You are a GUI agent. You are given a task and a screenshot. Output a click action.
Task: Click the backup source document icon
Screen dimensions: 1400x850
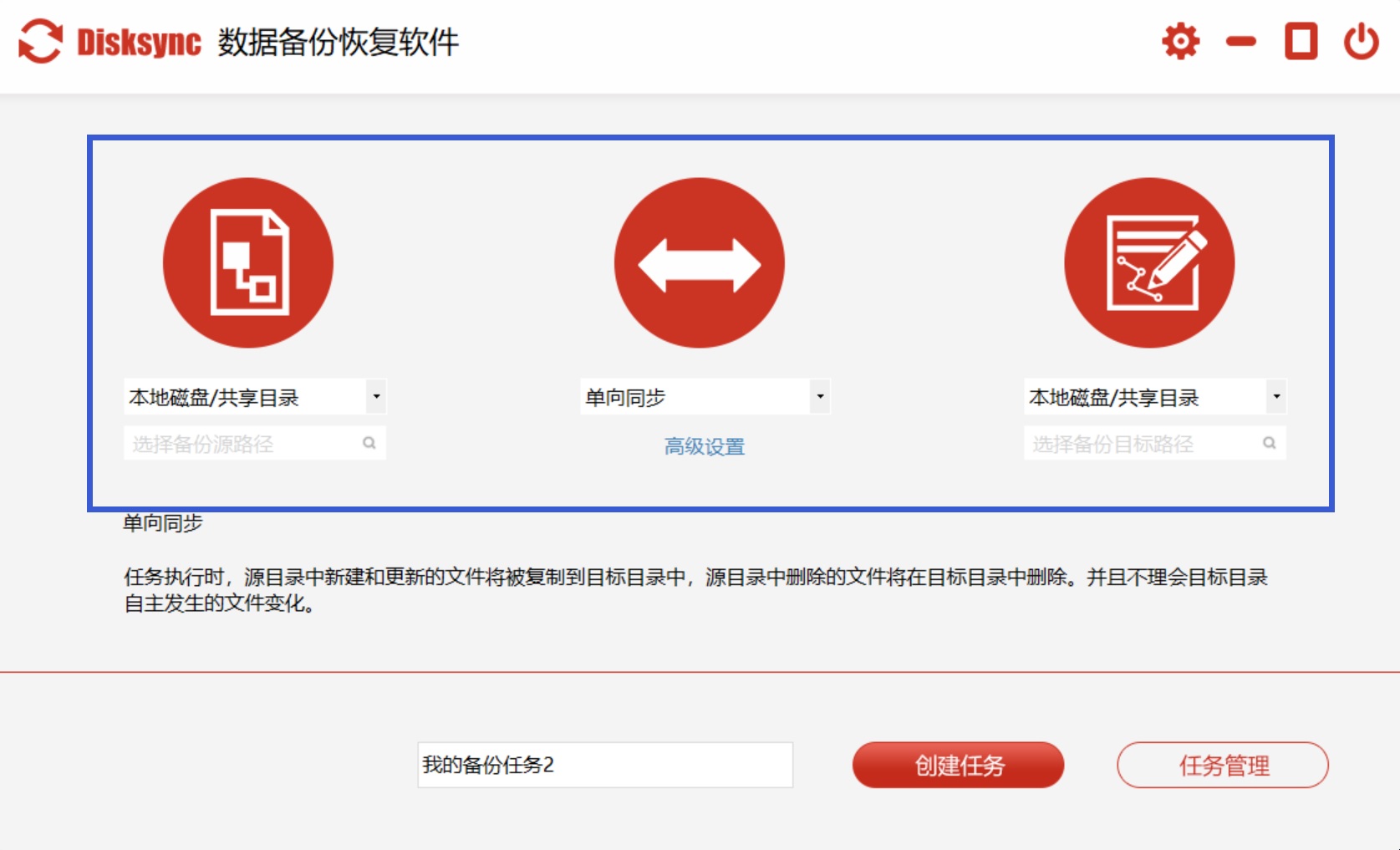(248, 262)
